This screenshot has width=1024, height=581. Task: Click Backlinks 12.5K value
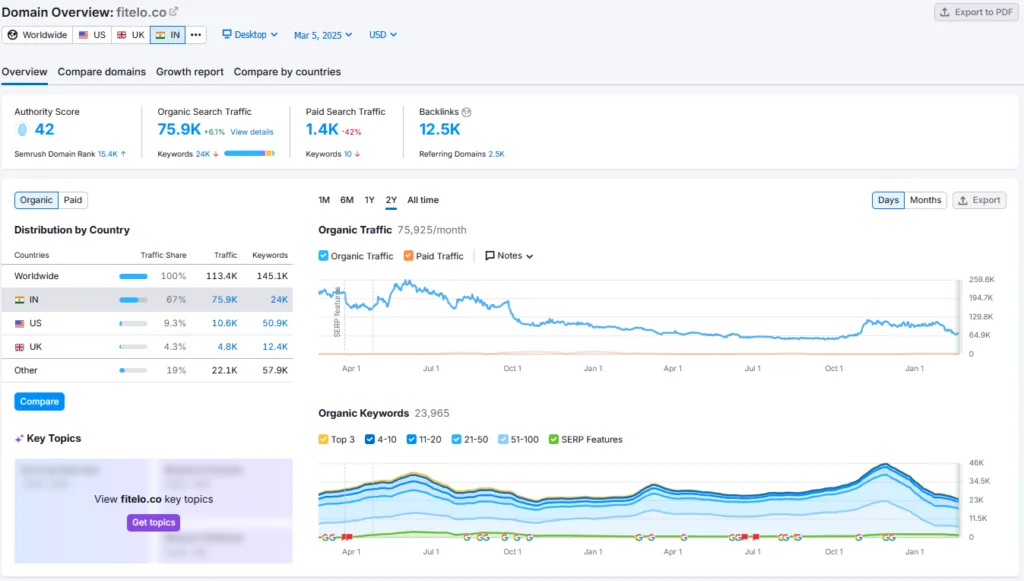[x=440, y=129]
